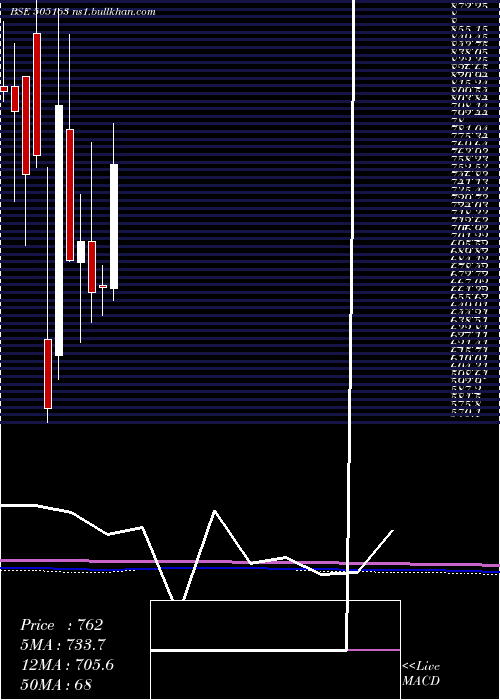The width and height of the screenshot is (500, 700).
Task: Click the '5MA : 733.7' value
Action: [x=63, y=645]
